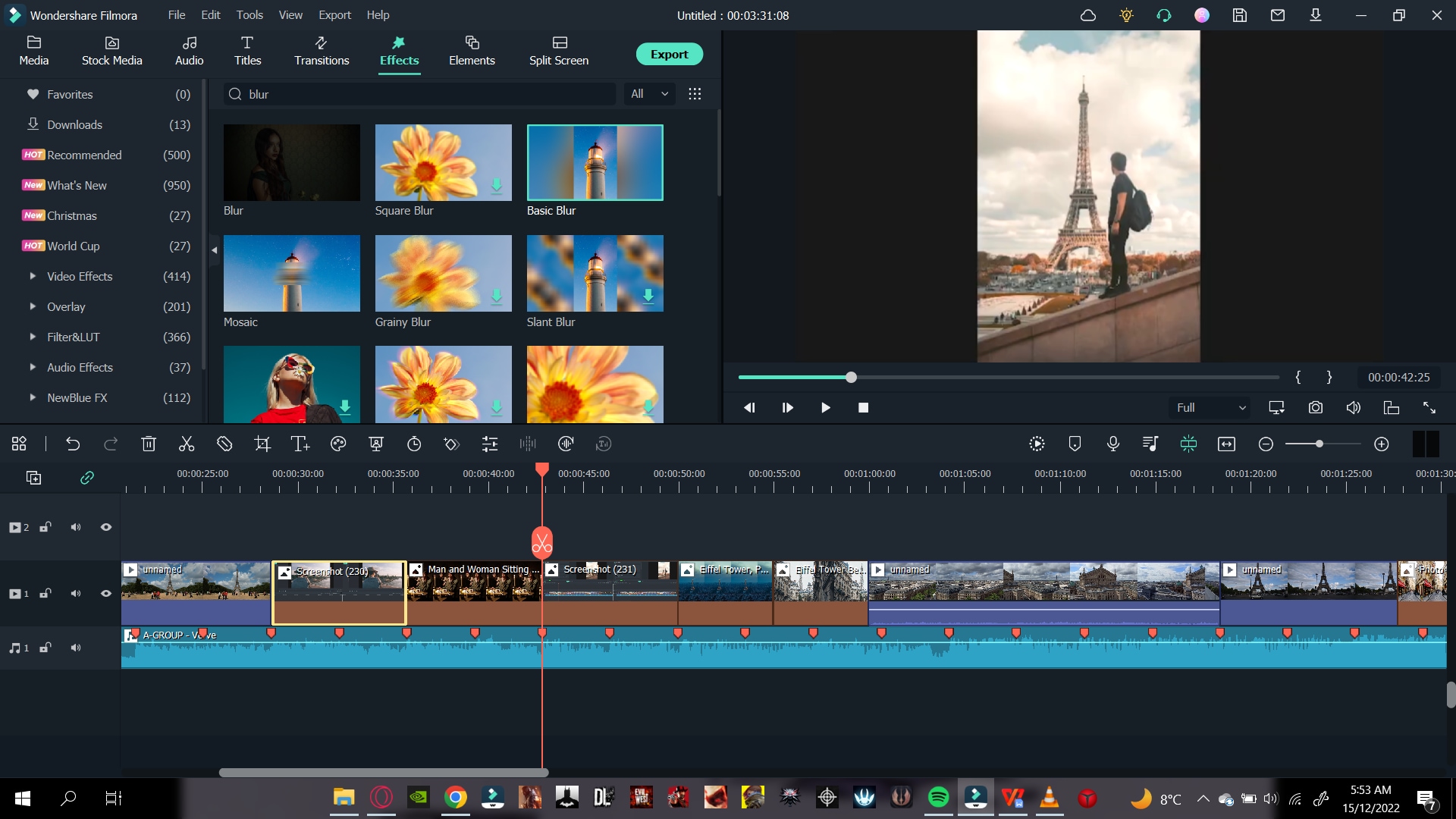Select the Crop/Trim tool in toolbar
Viewport: 1456px width, 819px height.
tap(262, 443)
